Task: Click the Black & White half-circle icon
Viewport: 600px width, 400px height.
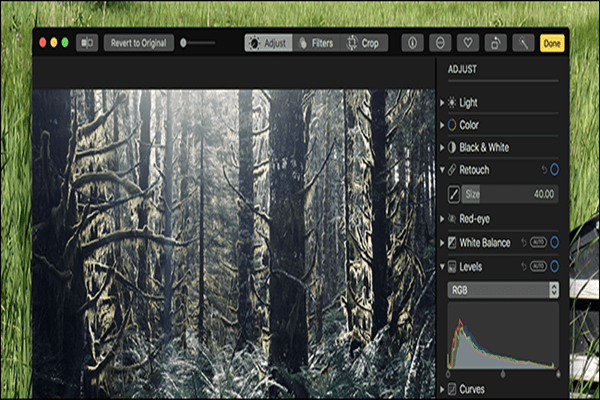Action: (452, 147)
